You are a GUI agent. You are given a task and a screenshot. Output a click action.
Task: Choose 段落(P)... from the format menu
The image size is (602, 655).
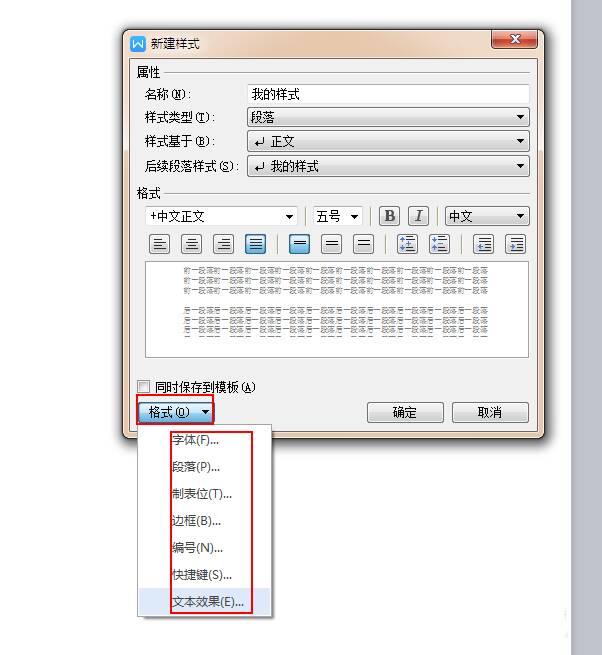point(204,467)
